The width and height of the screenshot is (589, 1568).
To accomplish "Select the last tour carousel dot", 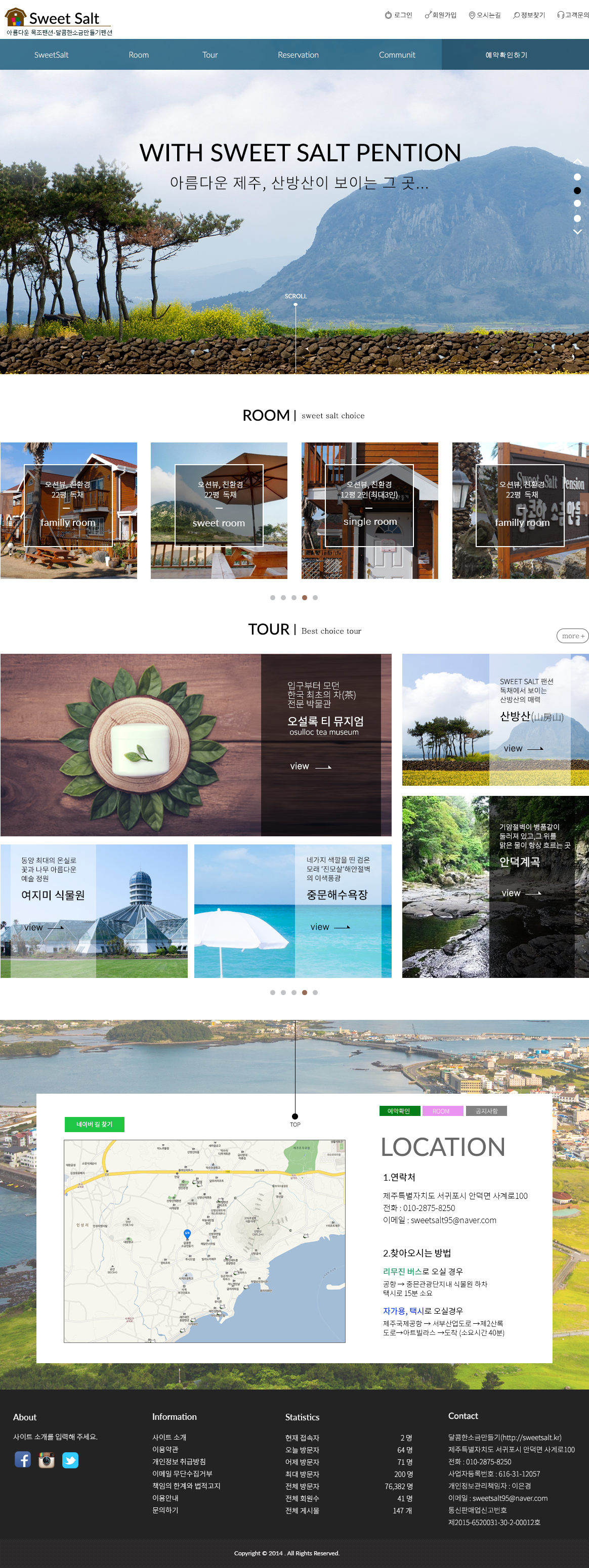I will point(315,993).
